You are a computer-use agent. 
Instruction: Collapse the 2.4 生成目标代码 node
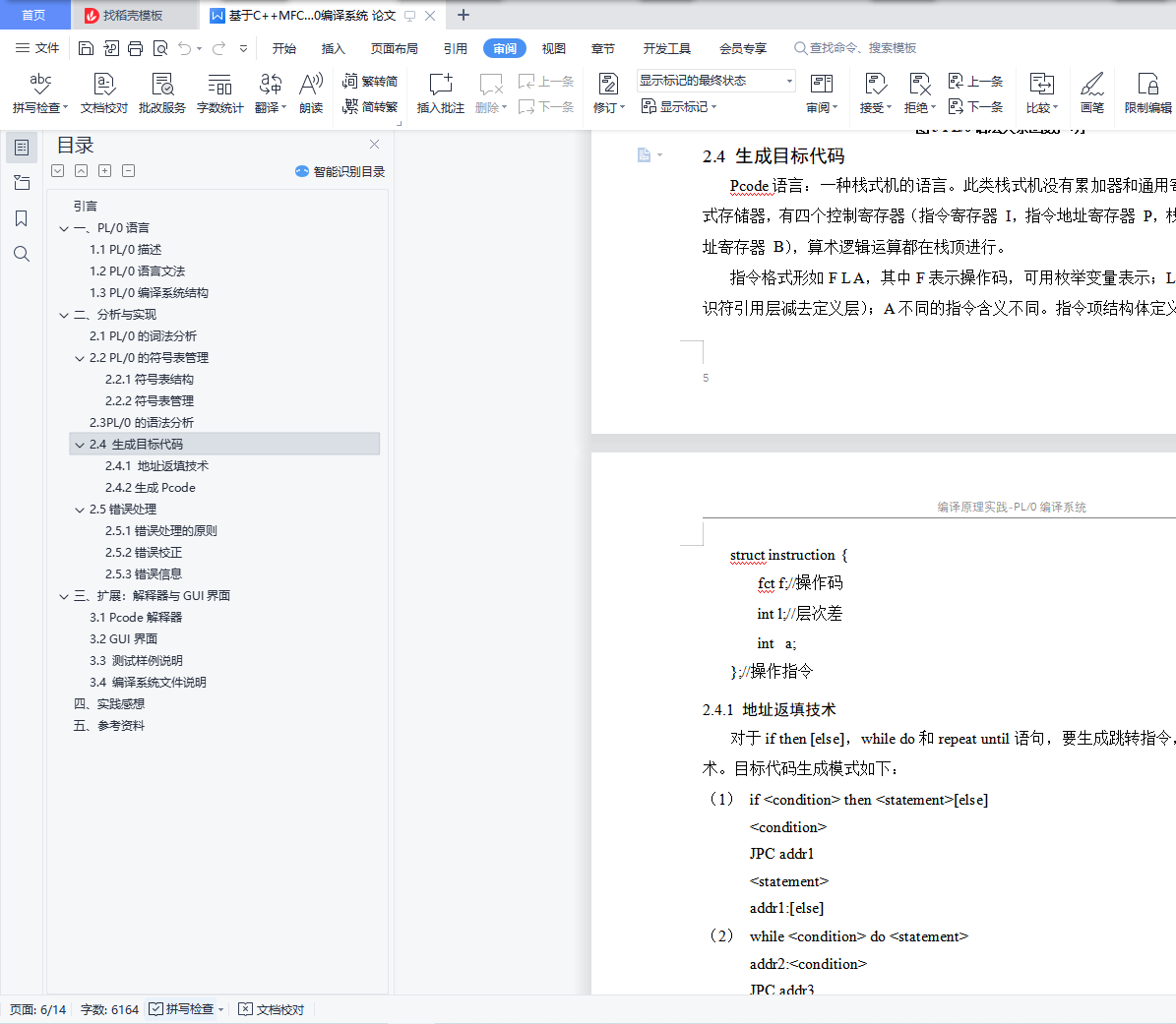pyautogui.click(x=80, y=445)
